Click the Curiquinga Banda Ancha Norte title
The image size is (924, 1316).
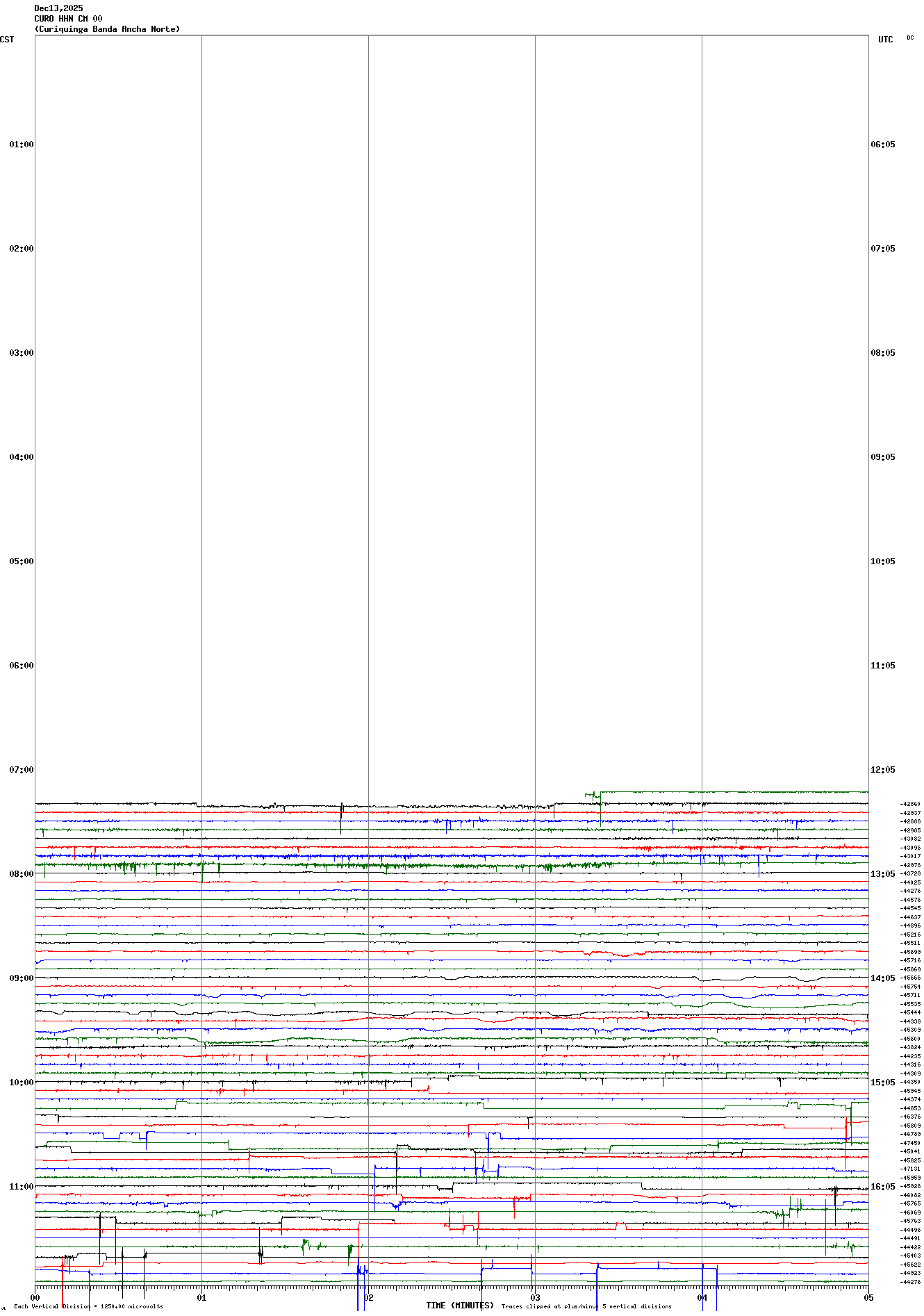[107, 29]
